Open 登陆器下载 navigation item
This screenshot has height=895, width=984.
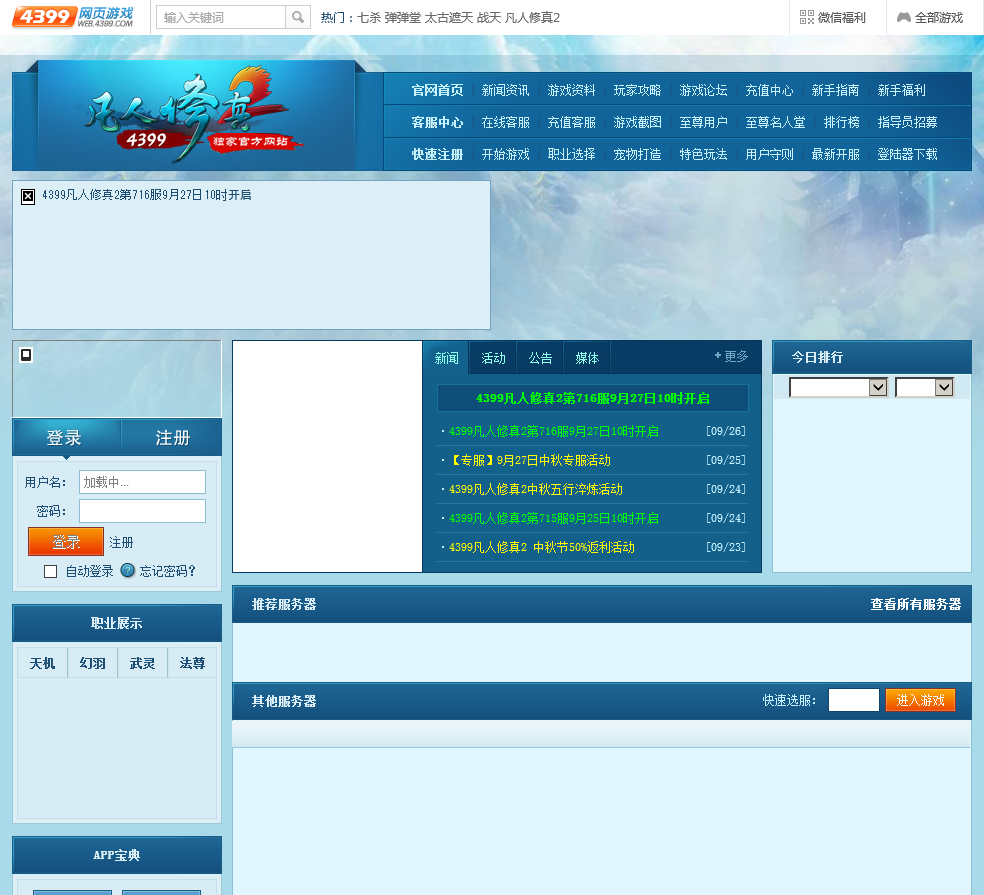[x=907, y=154]
